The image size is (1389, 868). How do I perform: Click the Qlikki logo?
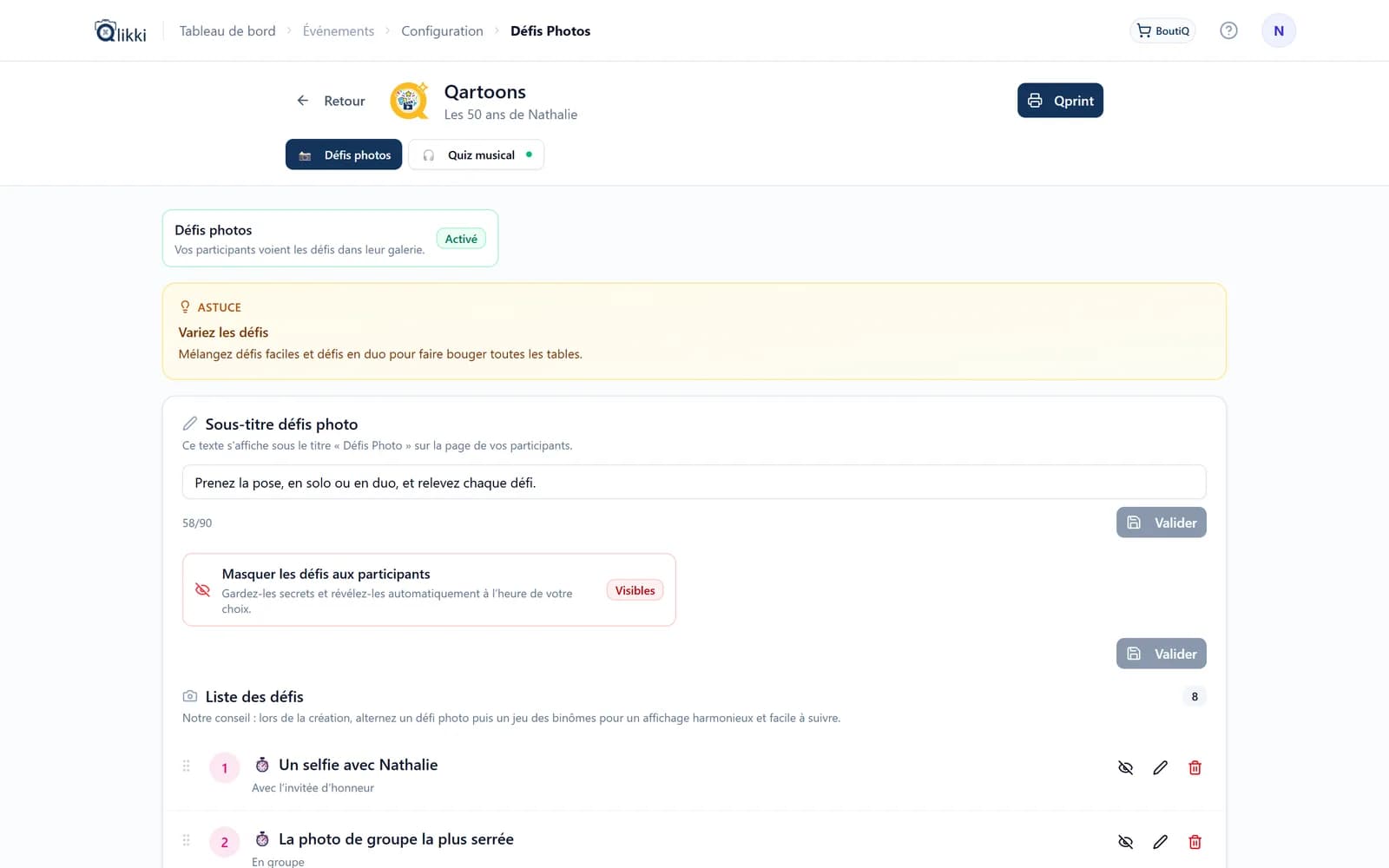121,31
